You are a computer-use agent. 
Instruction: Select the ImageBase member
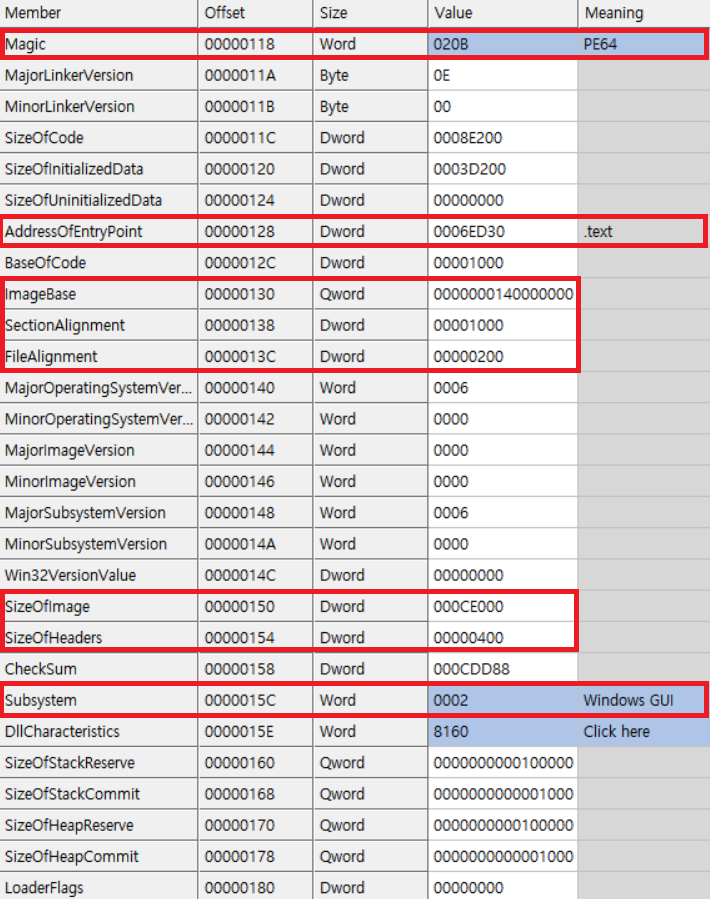click(x=99, y=294)
